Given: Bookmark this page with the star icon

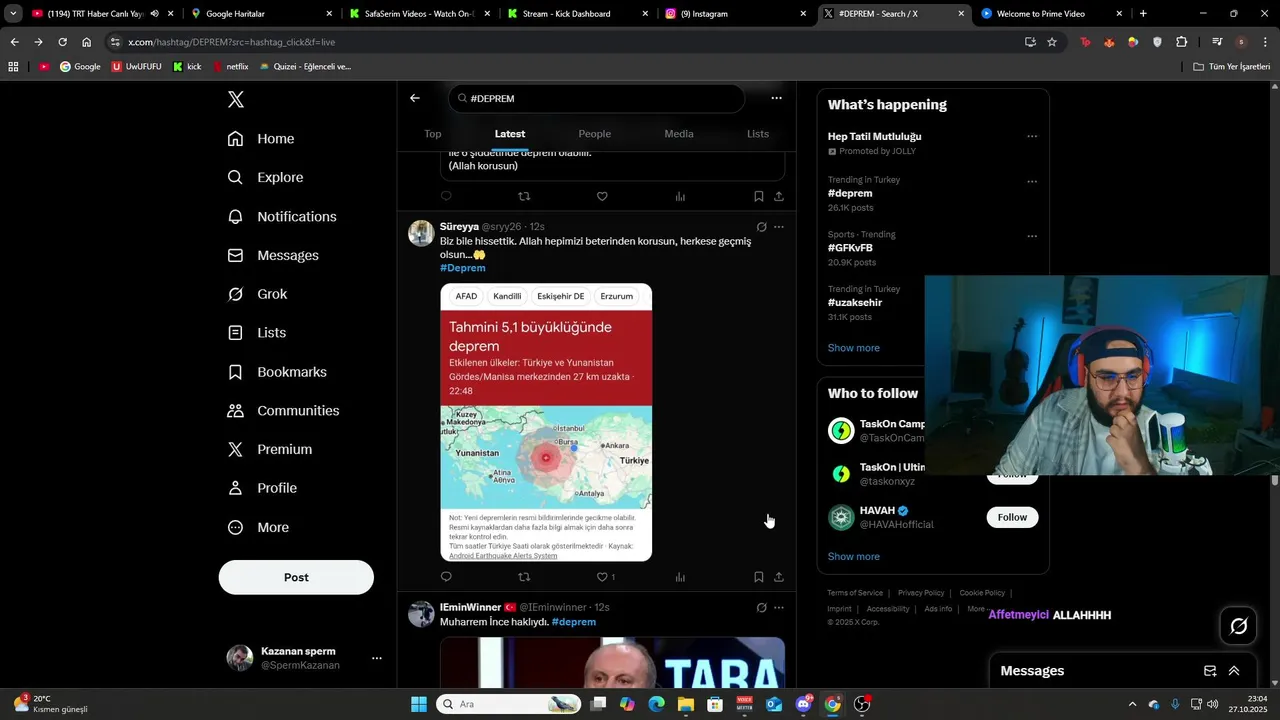Looking at the screenshot, I should point(1052,42).
